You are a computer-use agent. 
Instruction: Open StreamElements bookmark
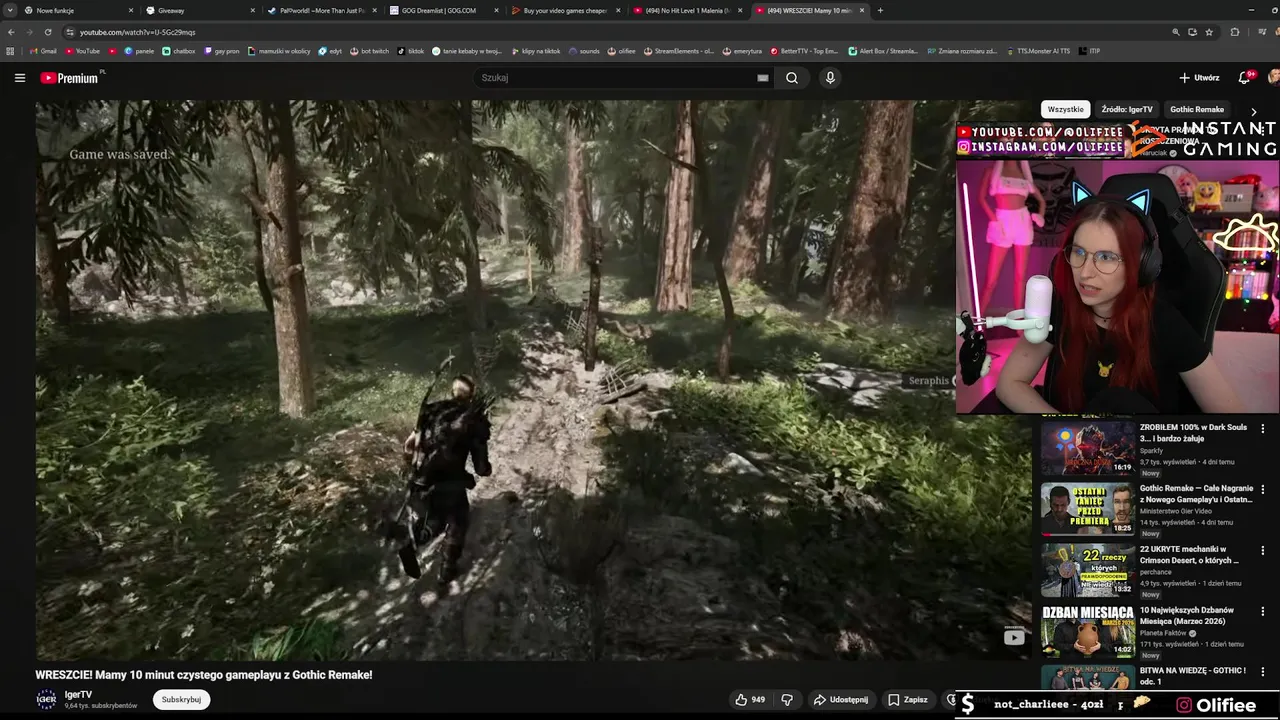click(x=678, y=51)
